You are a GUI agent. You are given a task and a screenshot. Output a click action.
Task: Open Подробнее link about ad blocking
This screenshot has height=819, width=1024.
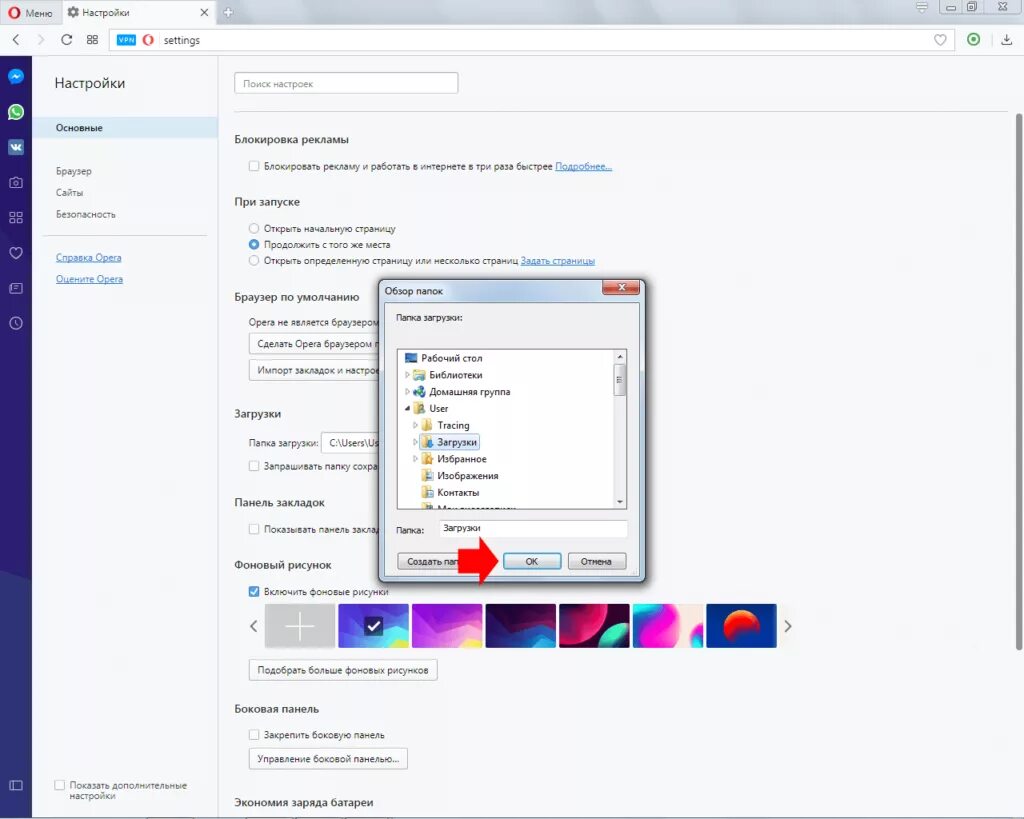click(x=583, y=167)
